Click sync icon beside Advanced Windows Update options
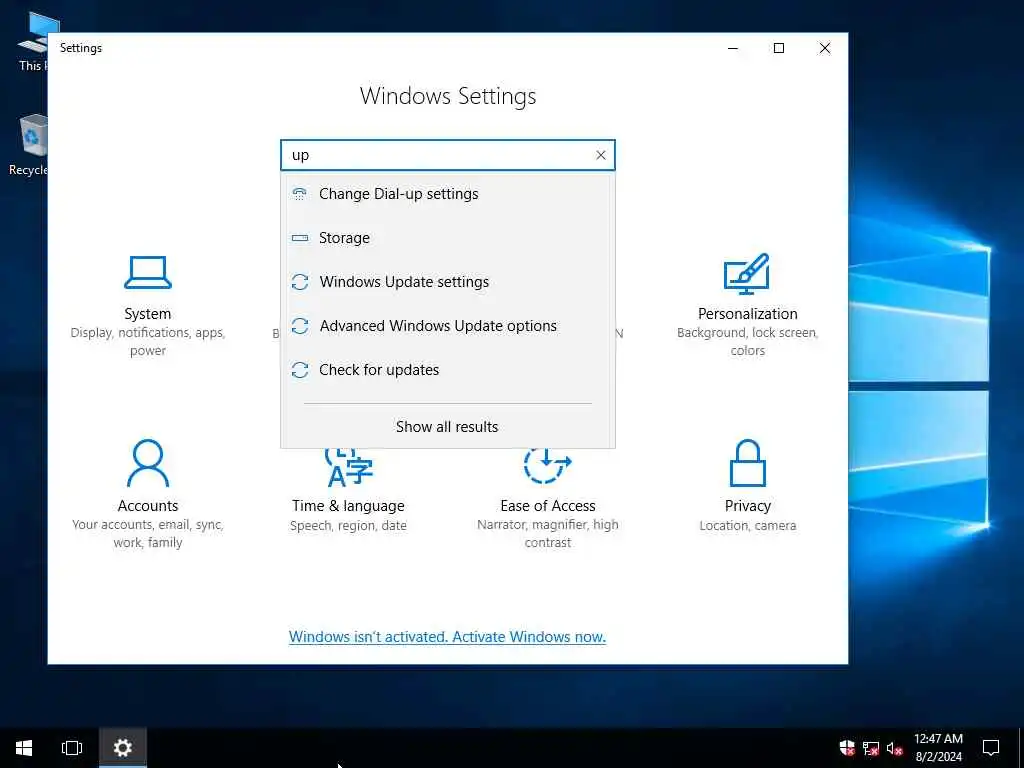This screenshot has width=1024, height=768. click(x=300, y=325)
